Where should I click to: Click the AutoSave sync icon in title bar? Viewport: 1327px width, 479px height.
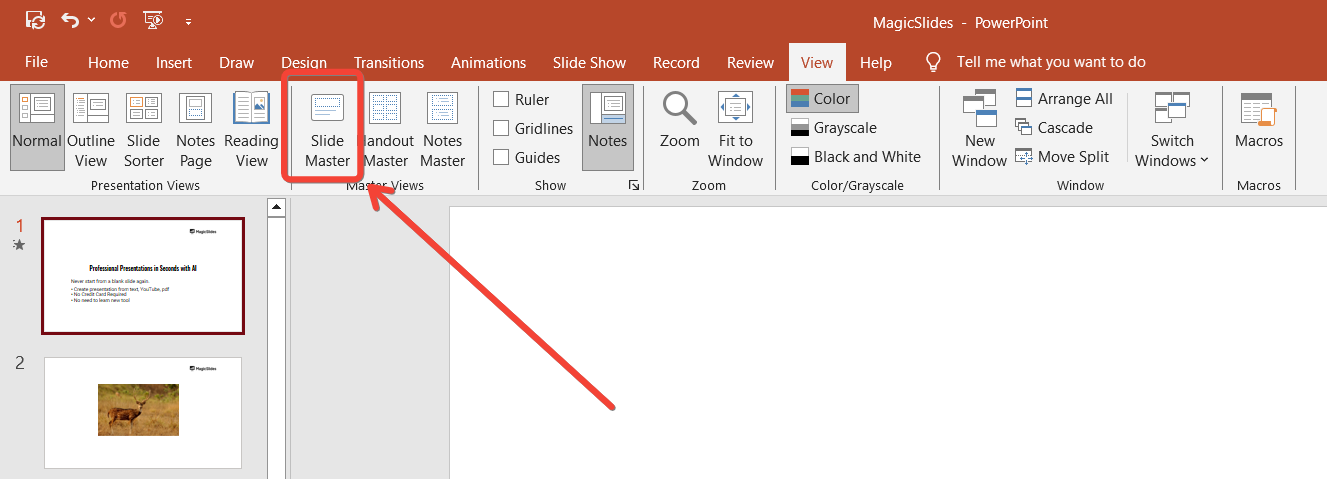pos(35,20)
